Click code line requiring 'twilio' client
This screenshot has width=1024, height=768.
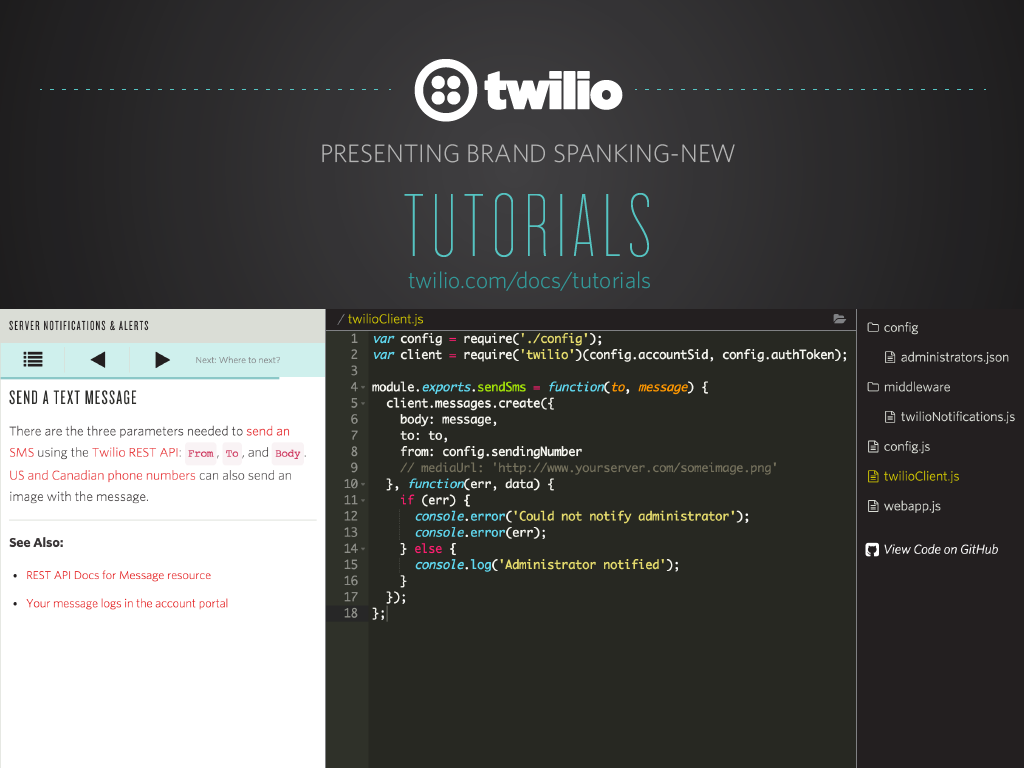[610, 355]
